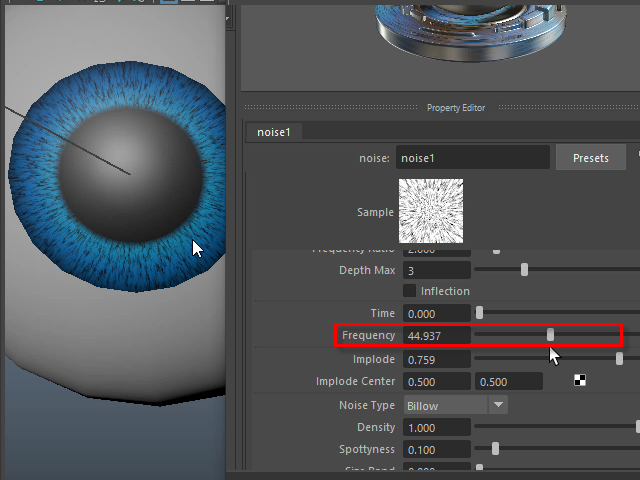The height and width of the screenshot is (480, 640).
Task: Click the Property Editor panel title bar
Action: tap(456, 108)
